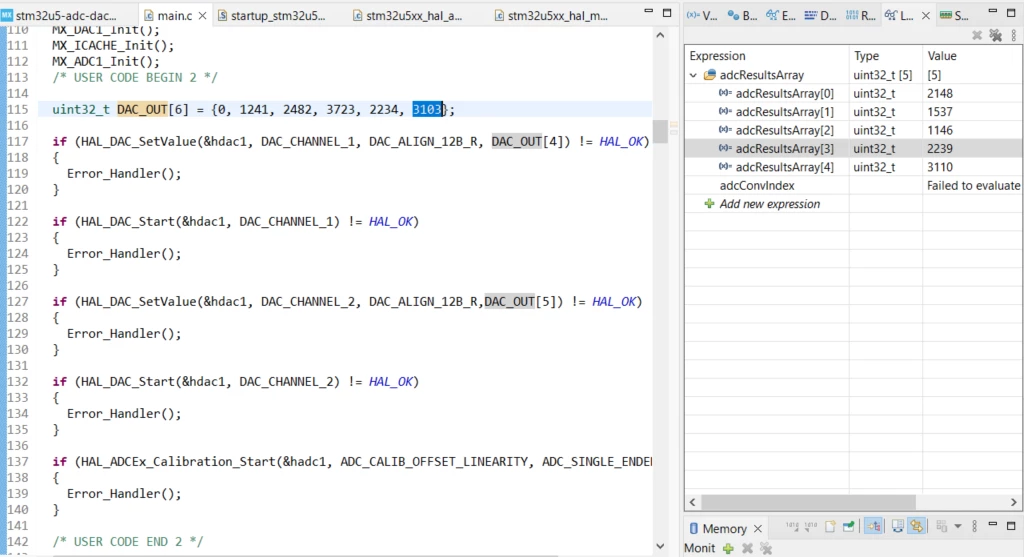
Task: Switch to startup_stm32u5 editor tab
Action: click(272, 16)
